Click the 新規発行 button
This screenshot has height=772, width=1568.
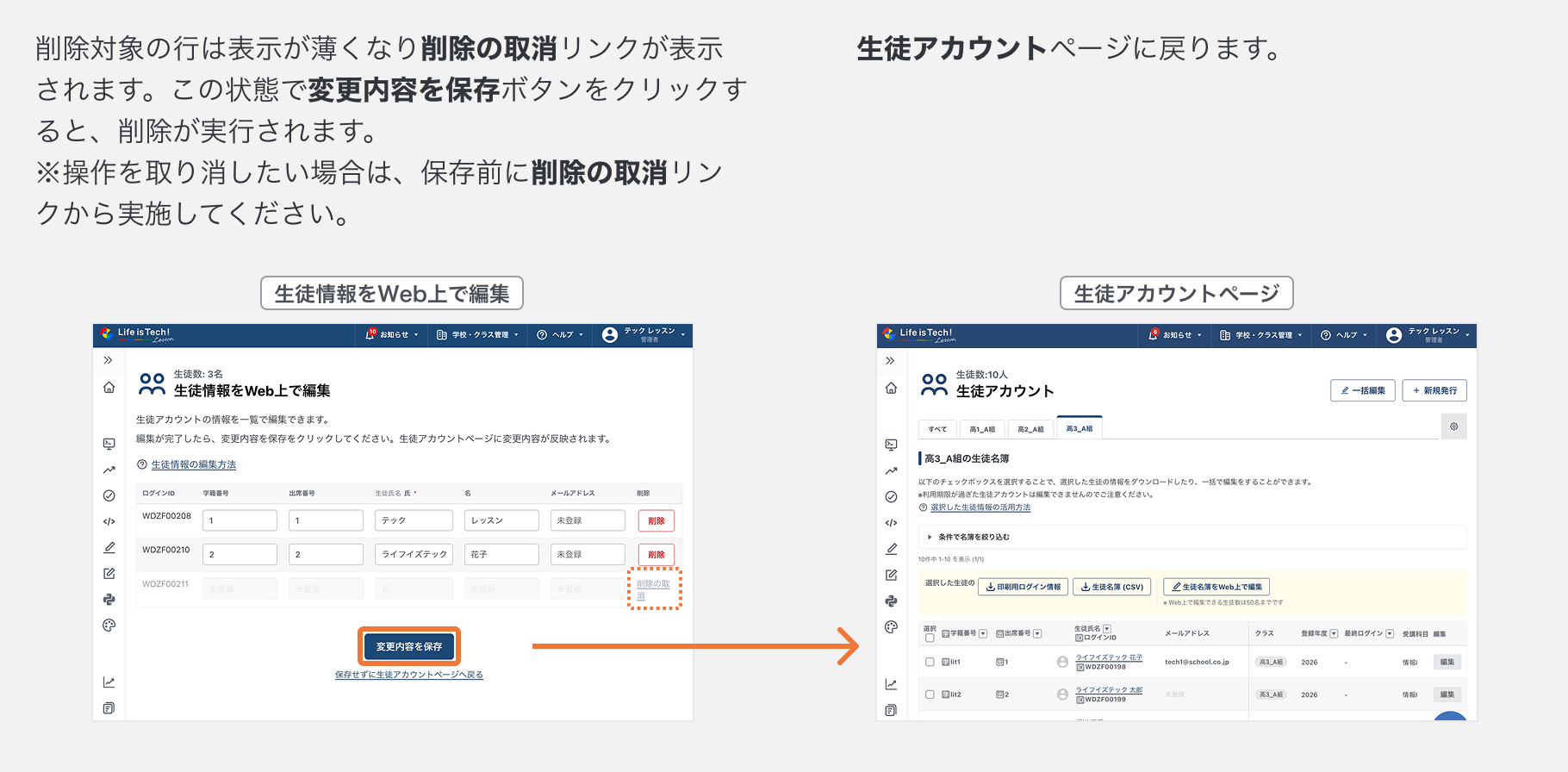(1434, 390)
